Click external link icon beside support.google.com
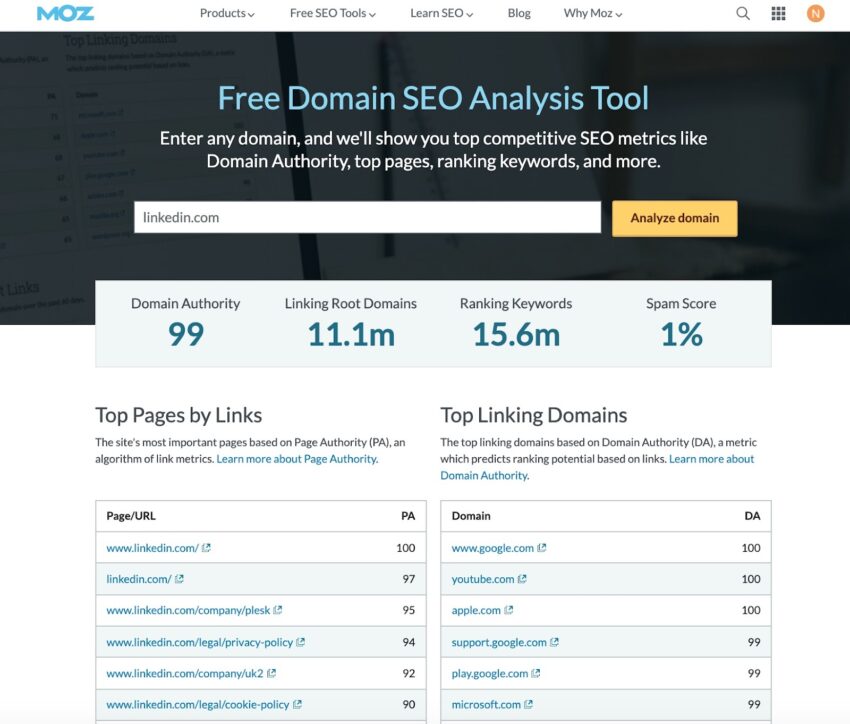This screenshot has width=850, height=724. coord(554,642)
